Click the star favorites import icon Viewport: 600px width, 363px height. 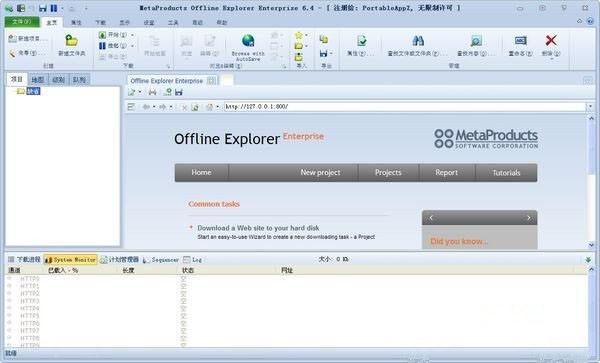pyautogui.click(x=298, y=35)
